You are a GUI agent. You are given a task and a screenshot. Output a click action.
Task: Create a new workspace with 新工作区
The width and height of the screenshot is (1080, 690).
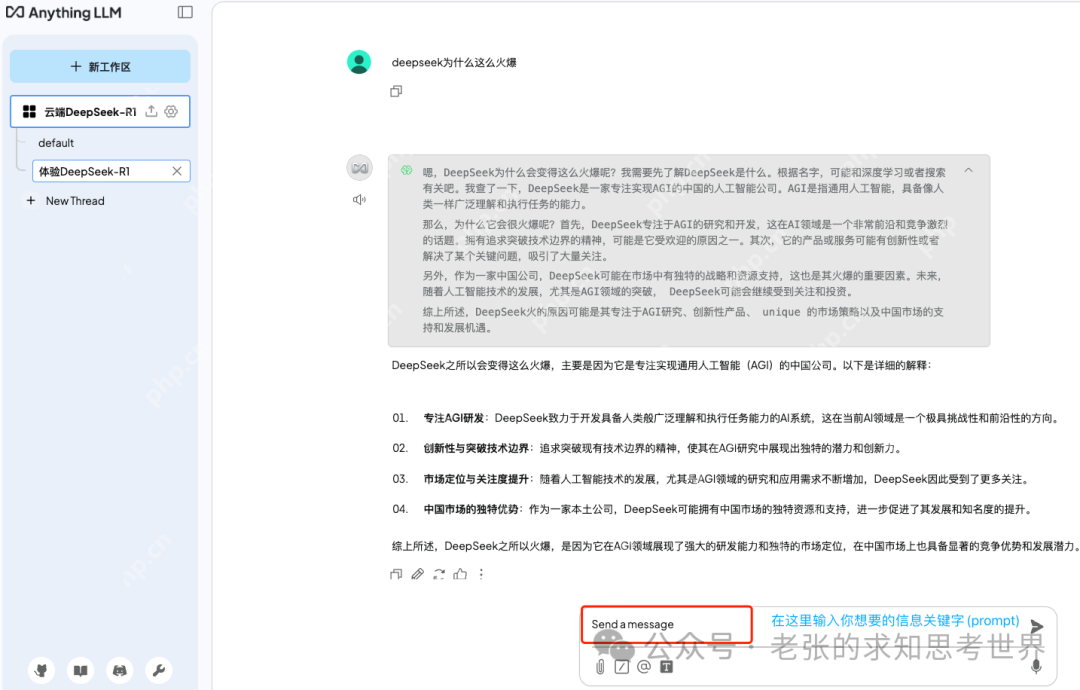point(100,67)
